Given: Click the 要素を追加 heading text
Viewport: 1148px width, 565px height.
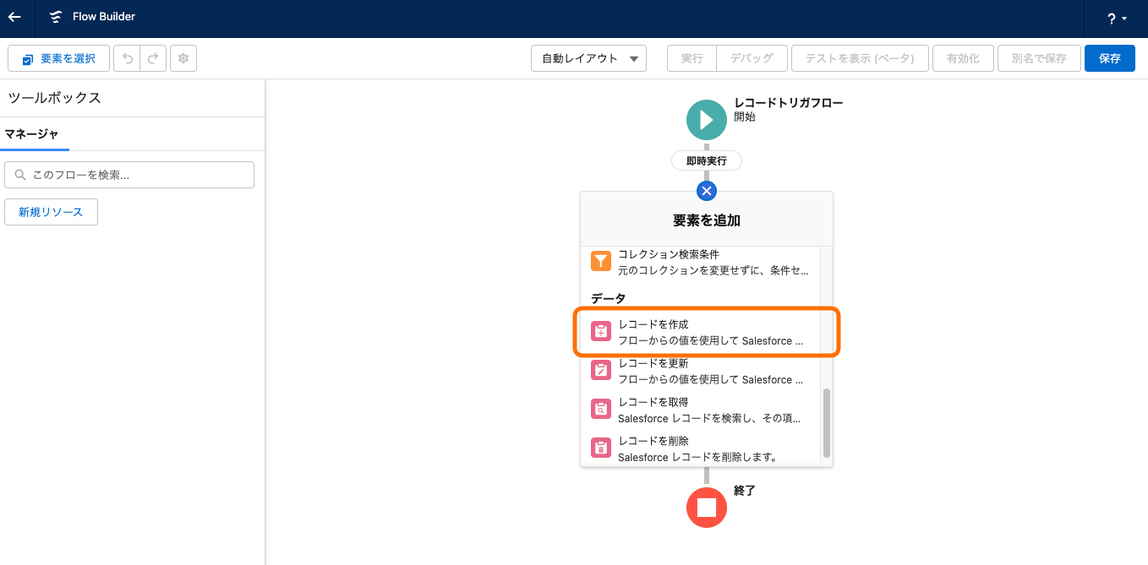Looking at the screenshot, I should [707, 220].
